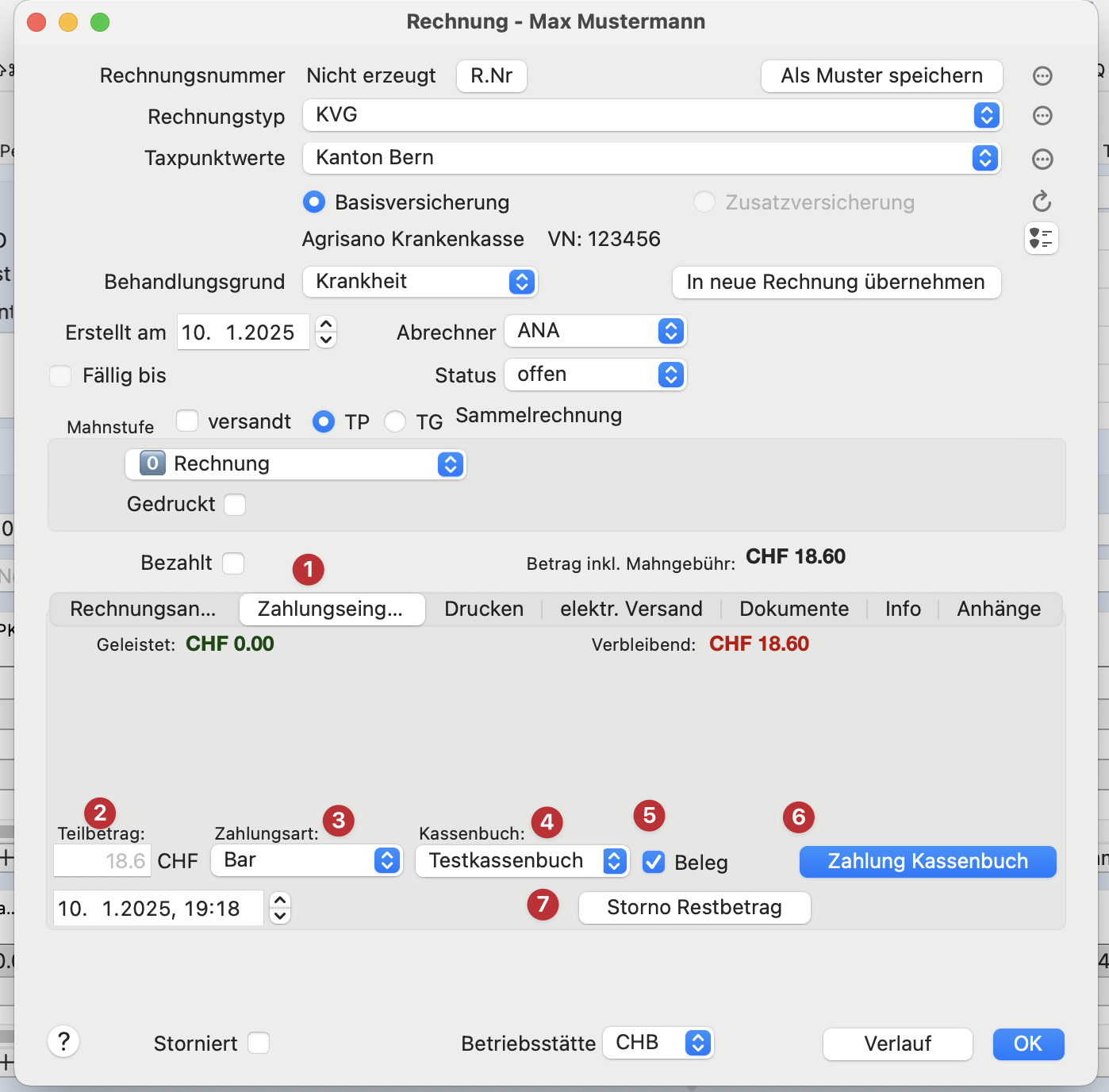Viewport: 1109px width, 1092px height.
Task: Click the Agrisano Krankenkasse text
Action: pos(413,239)
